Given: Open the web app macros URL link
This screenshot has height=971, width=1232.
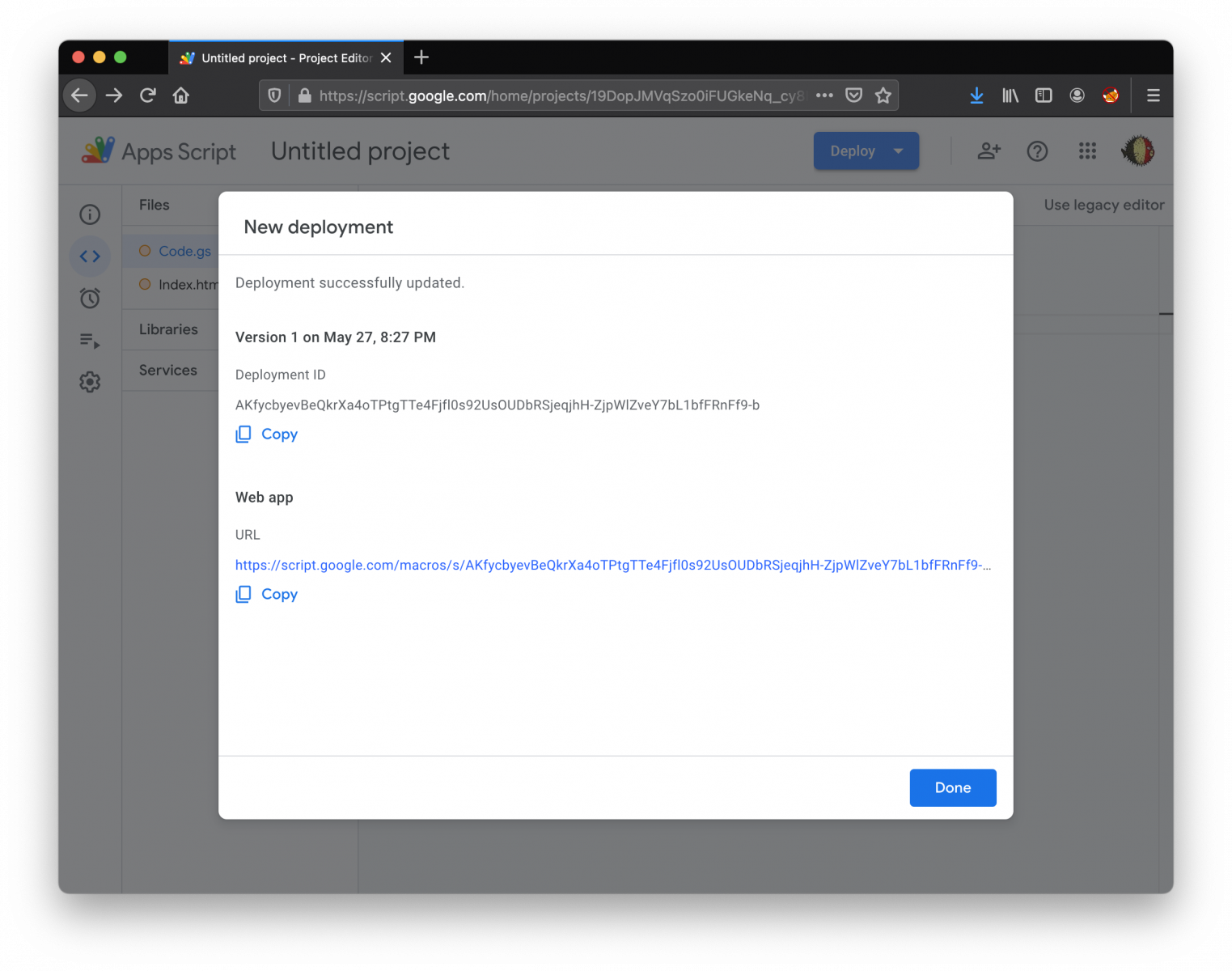Looking at the screenshot, I should [x=612, y=566].
